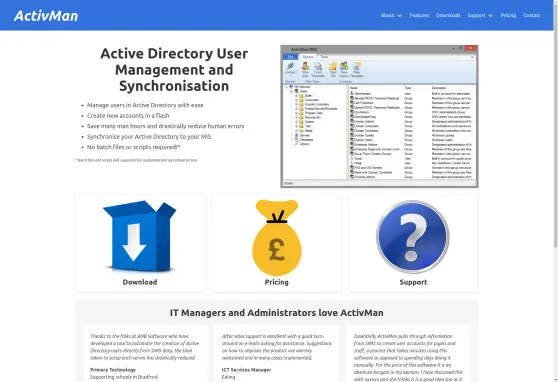Click the Primary Technology testimonial card
558x382 pixels.
pyautogui.click(x=146, y=354)
